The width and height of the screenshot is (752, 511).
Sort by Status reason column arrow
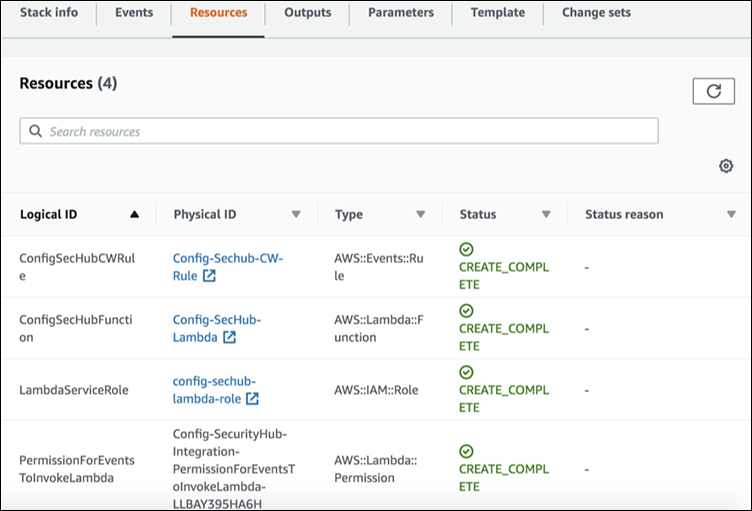(x=731, y=214)
